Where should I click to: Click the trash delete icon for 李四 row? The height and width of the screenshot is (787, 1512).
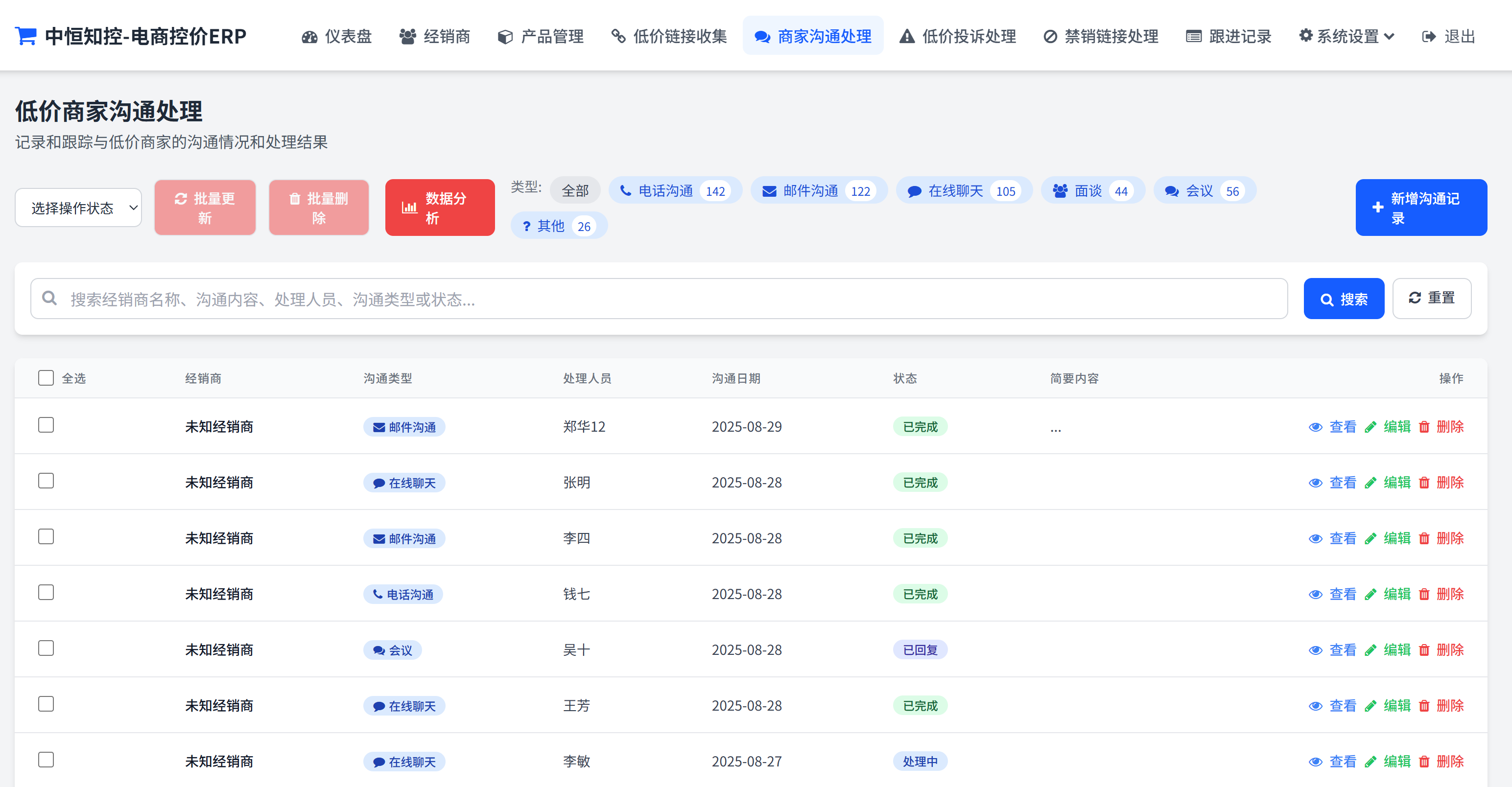[1424, 539]
